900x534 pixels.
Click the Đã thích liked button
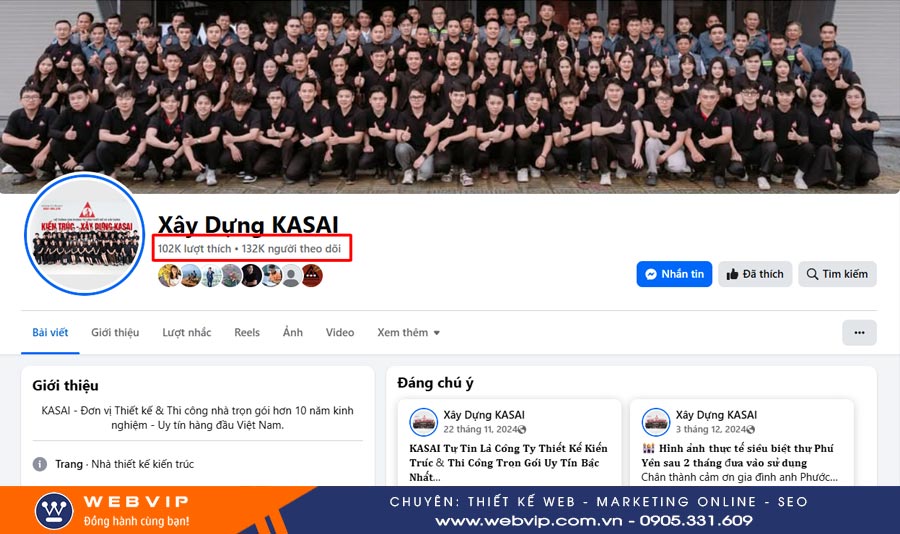[755, 274]
